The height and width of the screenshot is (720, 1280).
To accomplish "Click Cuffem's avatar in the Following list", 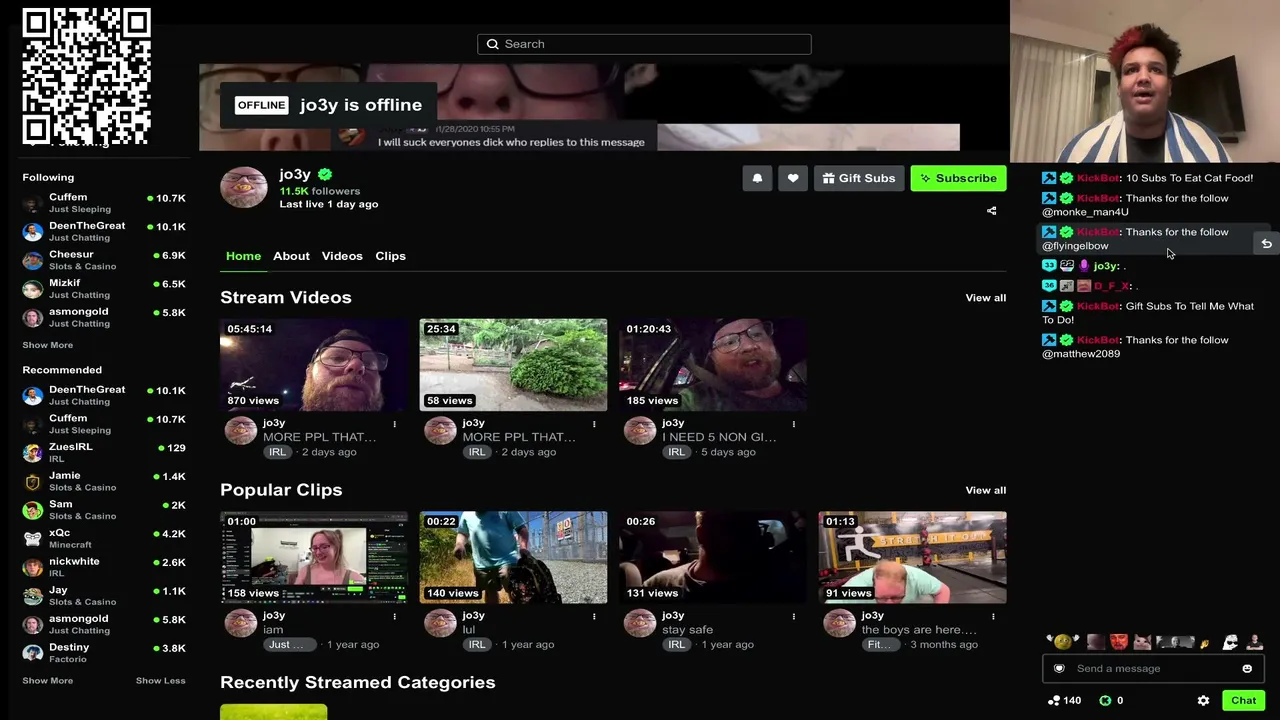I will (x=33, y=203).
